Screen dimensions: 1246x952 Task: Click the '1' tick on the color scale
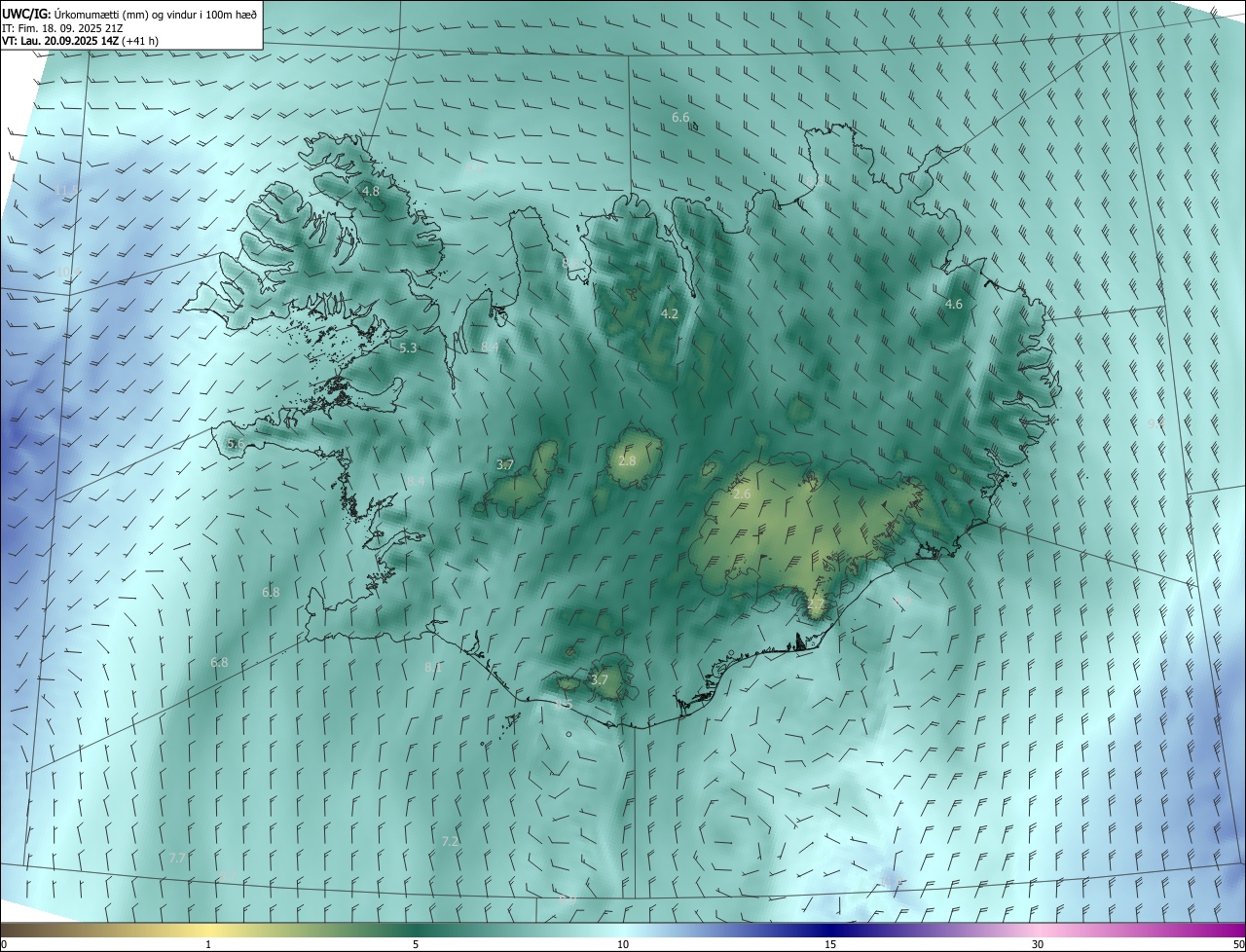point(208,945)
